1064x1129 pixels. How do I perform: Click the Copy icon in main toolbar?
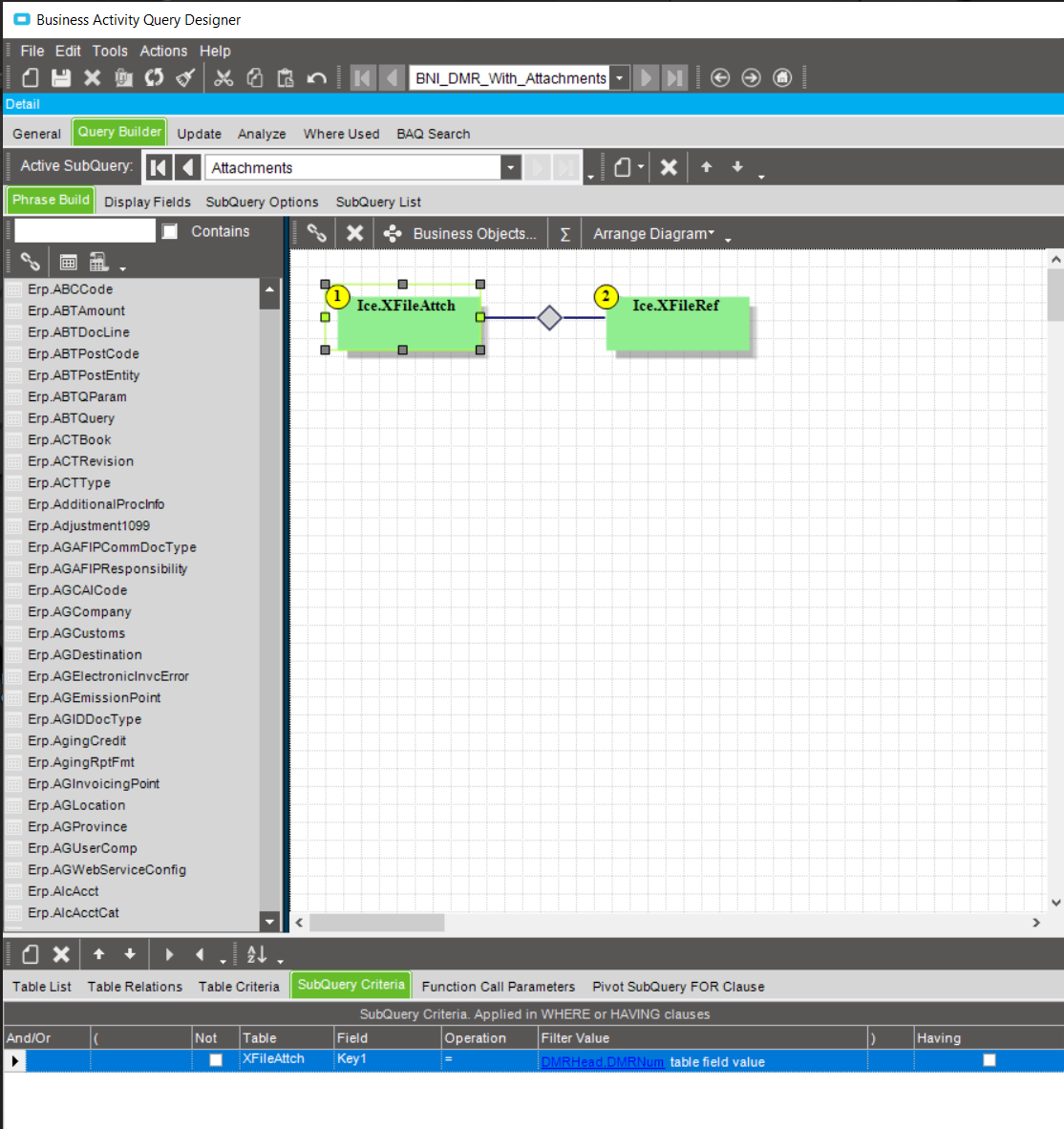coord(255,77)
